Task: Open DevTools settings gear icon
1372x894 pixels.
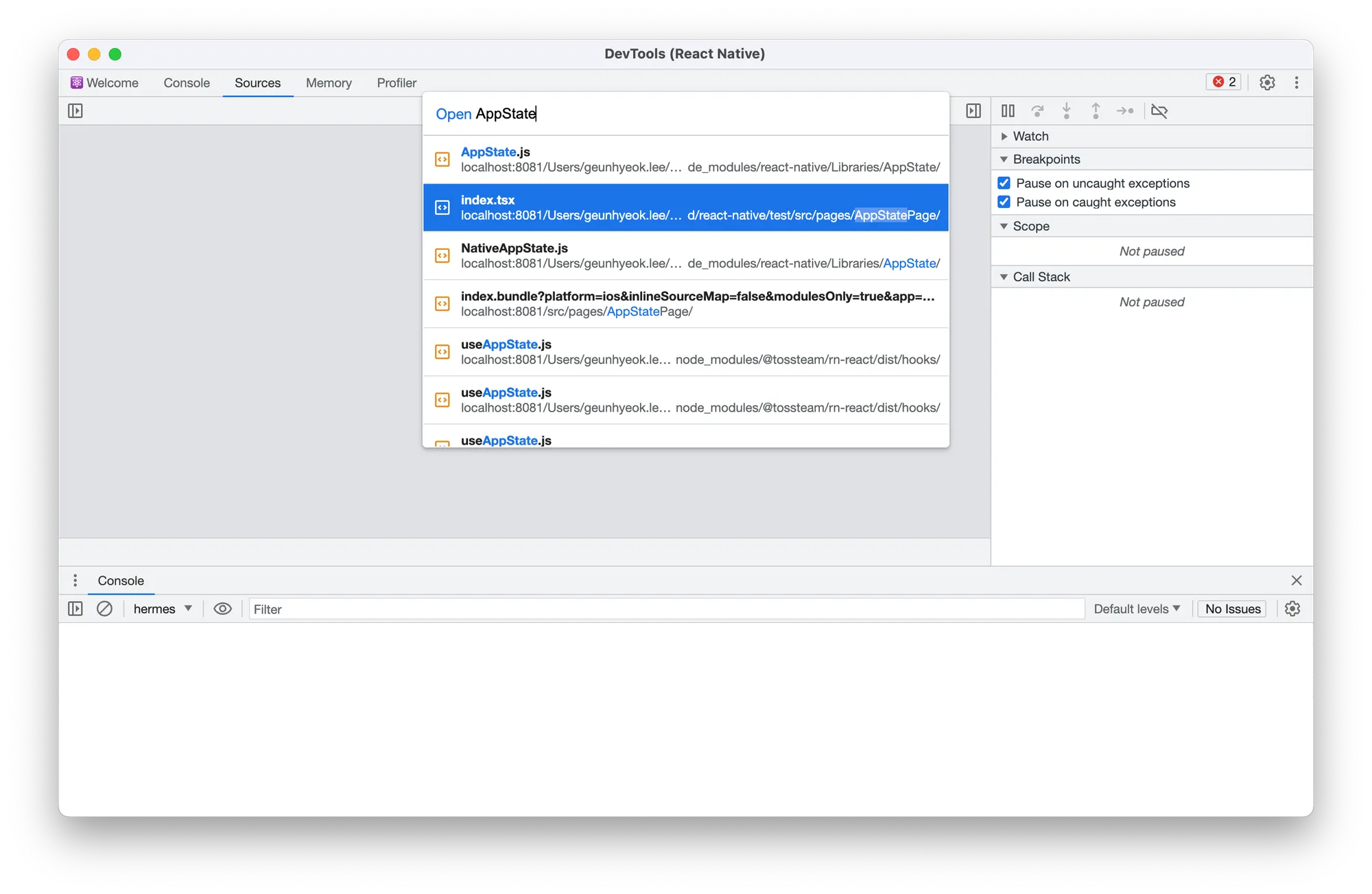Action: 1267,82
